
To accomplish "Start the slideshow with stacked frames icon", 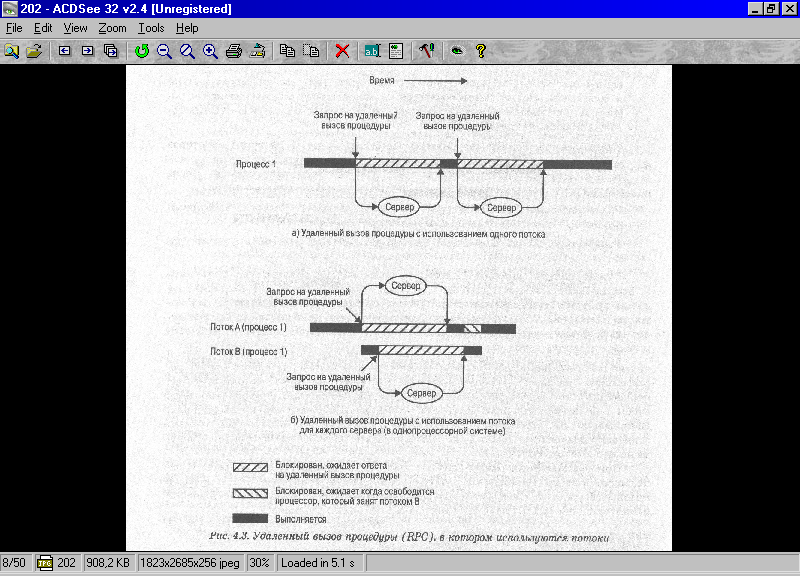I will point(111,51).
